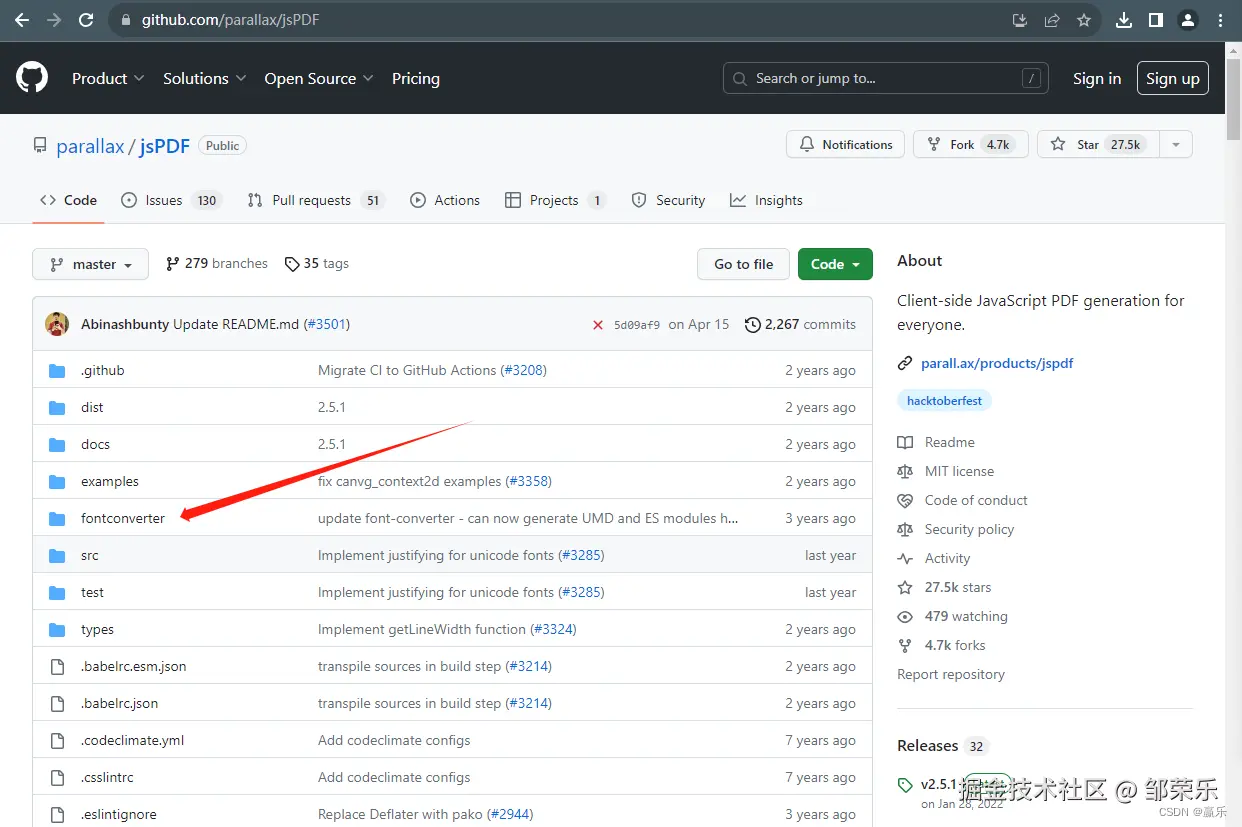Switch to Security tab
The image size is (1242, 827).
[x=668, y=200]
